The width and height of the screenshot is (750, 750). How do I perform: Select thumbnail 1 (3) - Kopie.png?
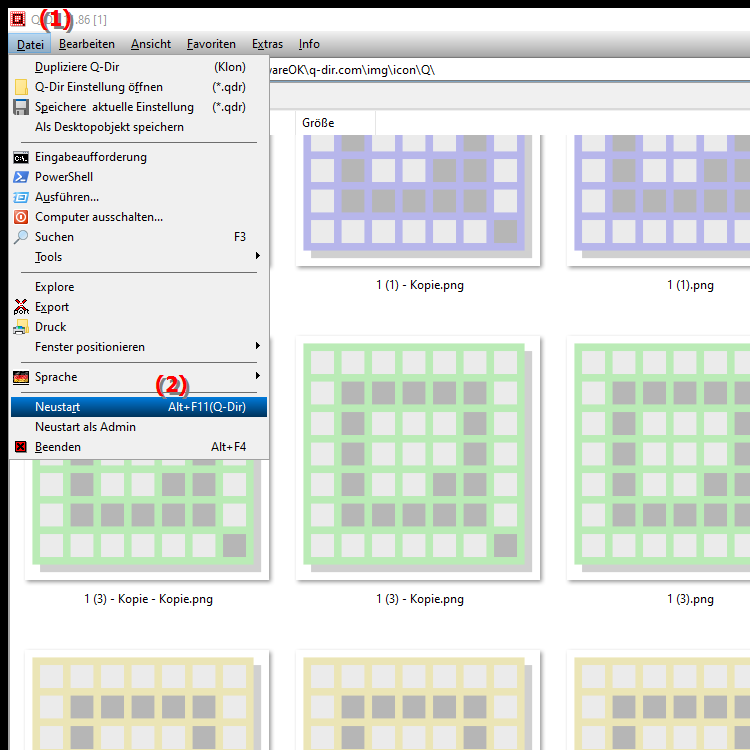point(418,458)
